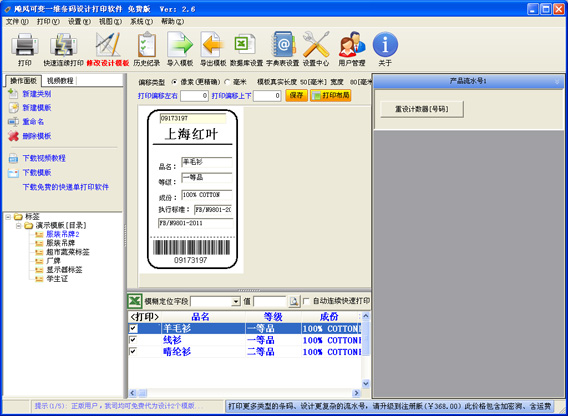Click the 关于 info icon
The height and width of the screenshot is (416, 568).
click(385, 45)
